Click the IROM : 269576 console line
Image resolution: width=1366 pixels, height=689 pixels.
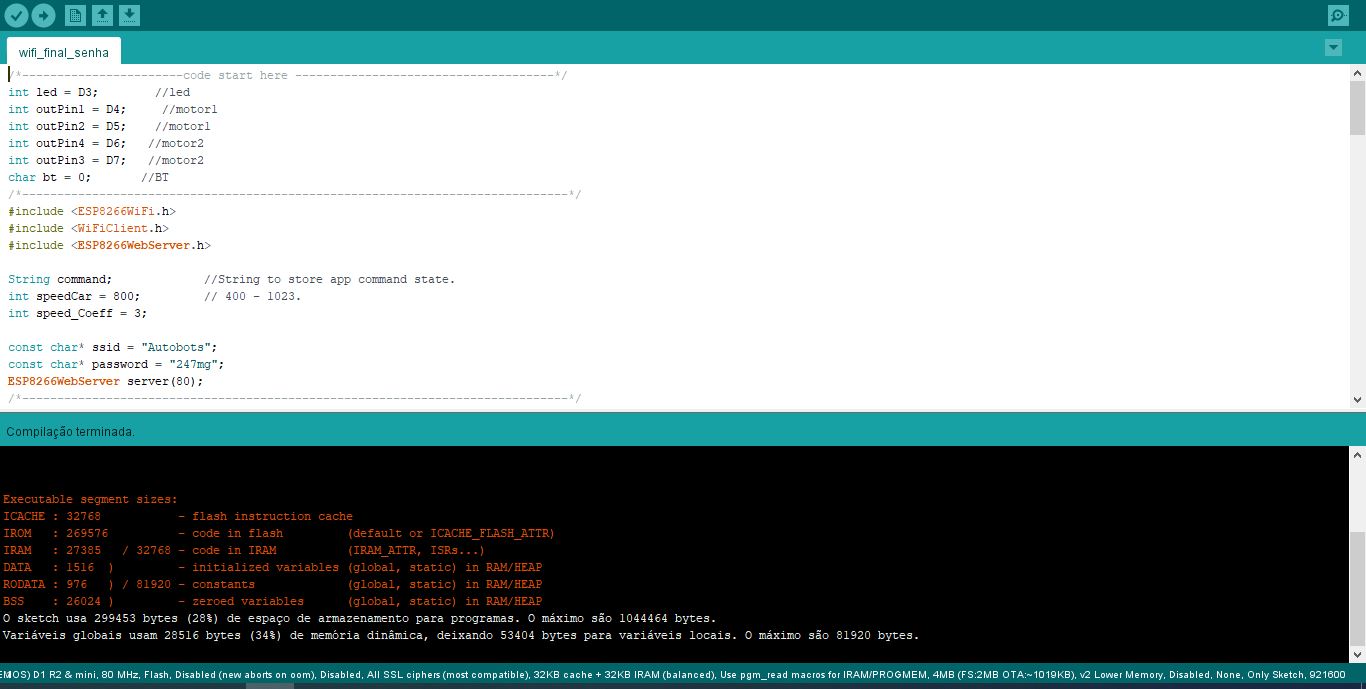point(279,533)
